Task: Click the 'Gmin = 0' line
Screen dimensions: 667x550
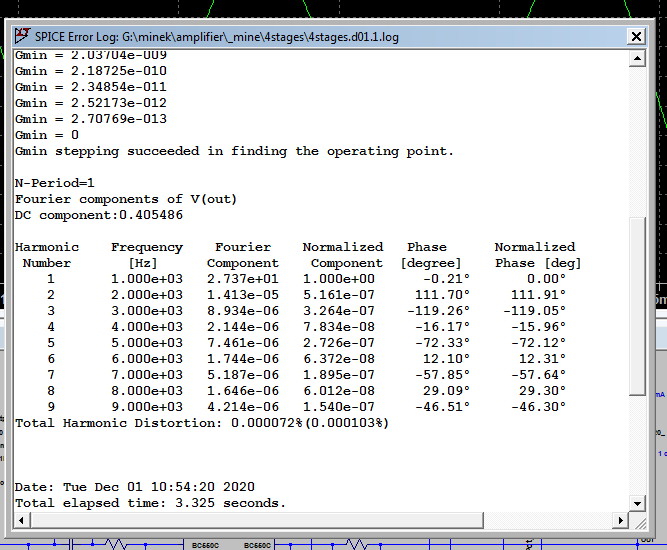Action: coord(47,135)
